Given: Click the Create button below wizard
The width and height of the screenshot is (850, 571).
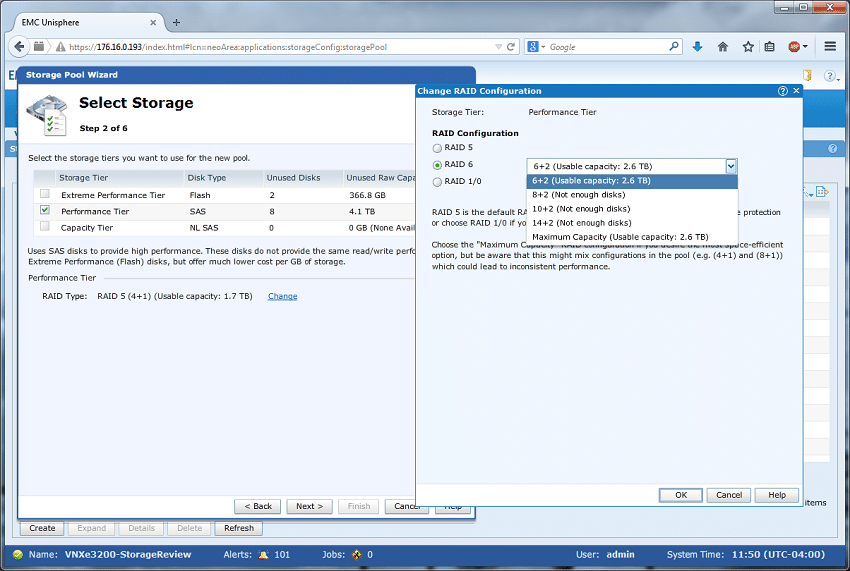Looking at the screenshot, I should pyautogui.click(x=42, y=528).
